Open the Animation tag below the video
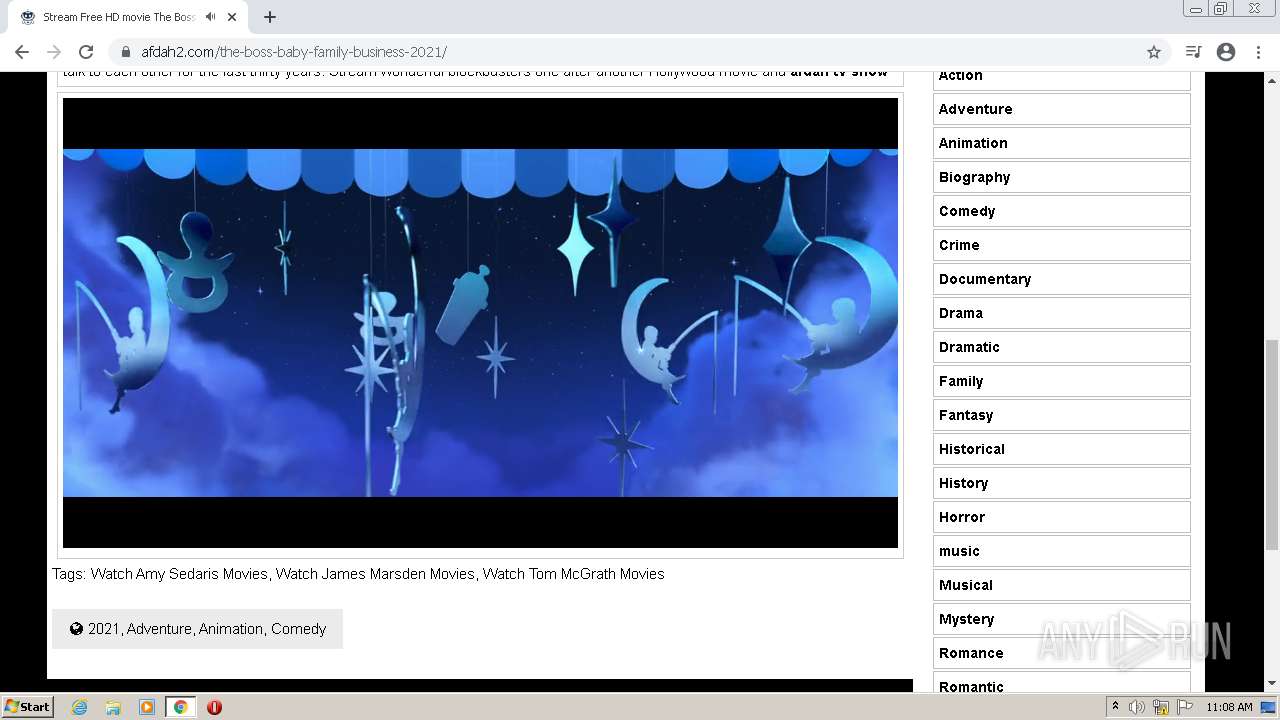 tap(231, 629)
